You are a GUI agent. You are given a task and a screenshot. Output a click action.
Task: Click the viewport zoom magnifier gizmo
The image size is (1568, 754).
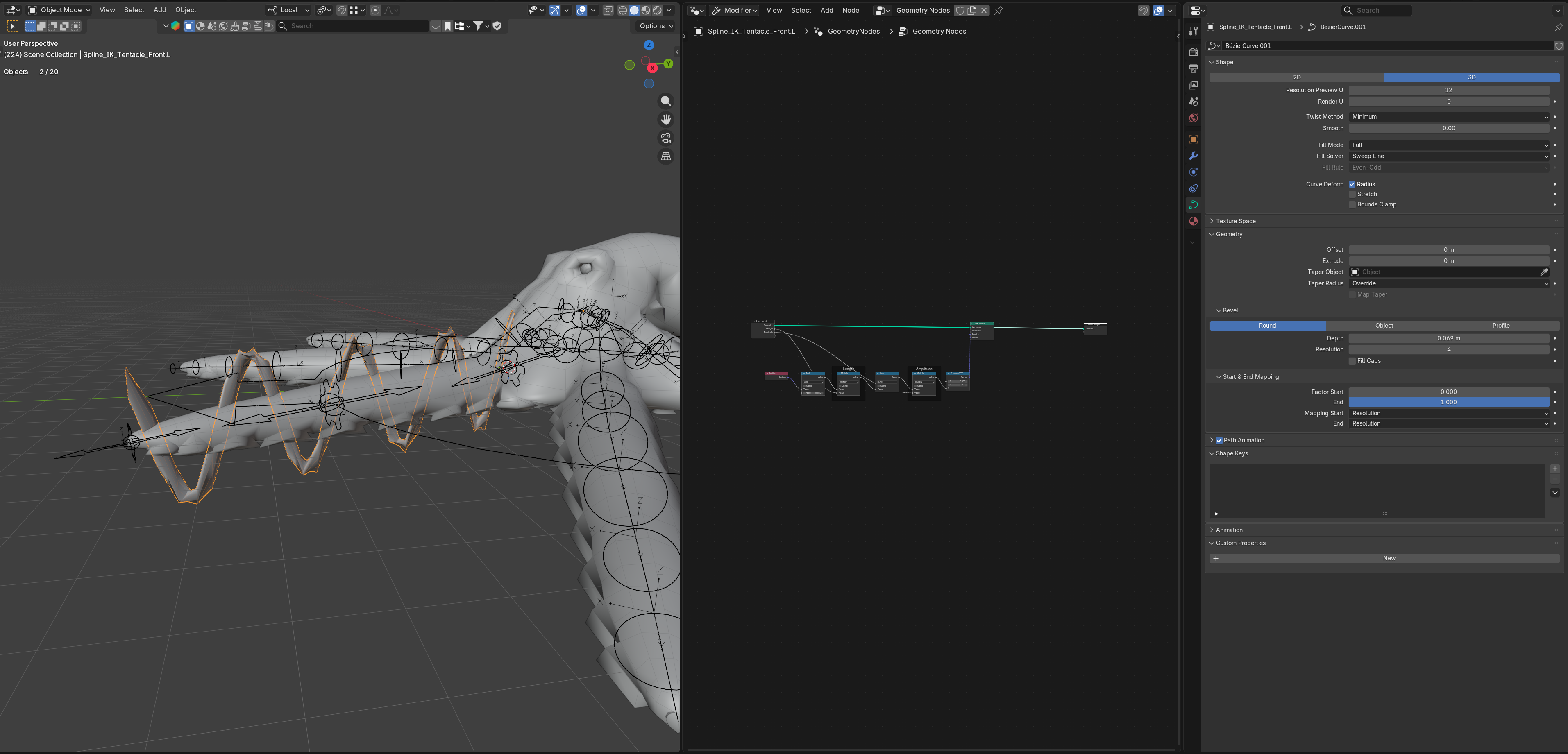coord(666,101)
